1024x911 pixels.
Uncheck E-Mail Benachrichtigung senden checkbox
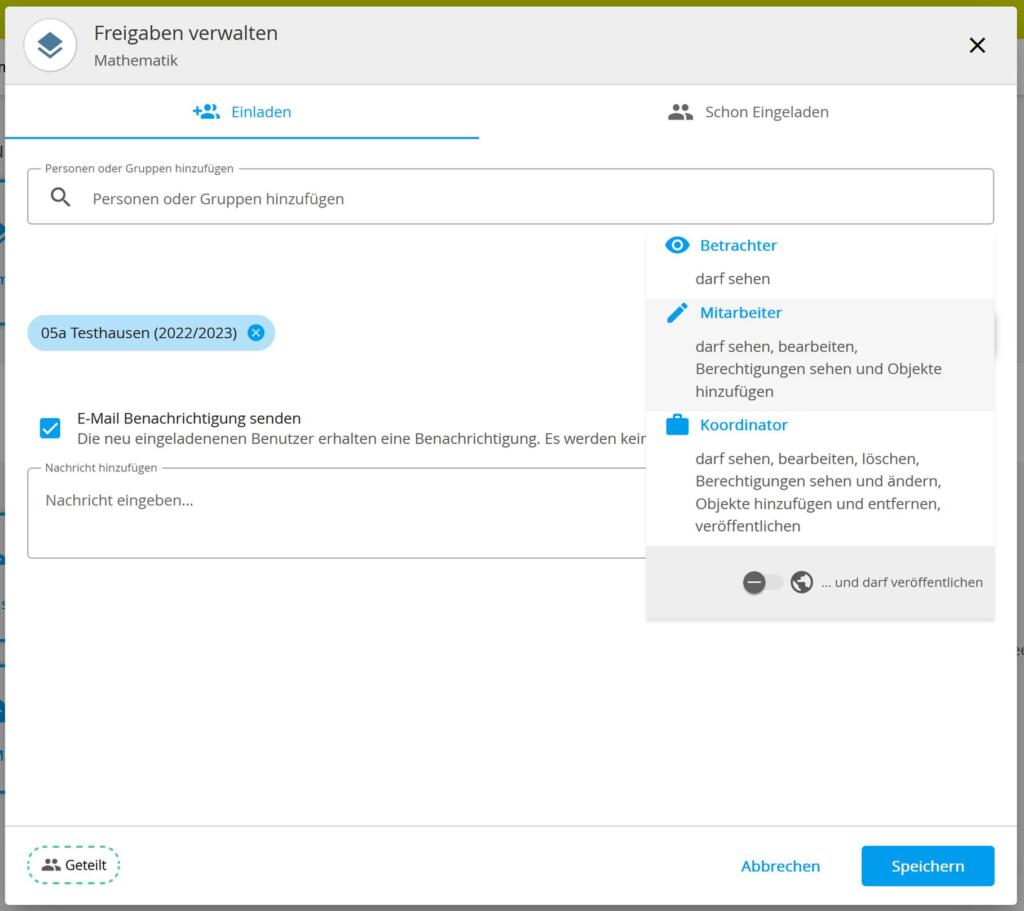(50, 428)
